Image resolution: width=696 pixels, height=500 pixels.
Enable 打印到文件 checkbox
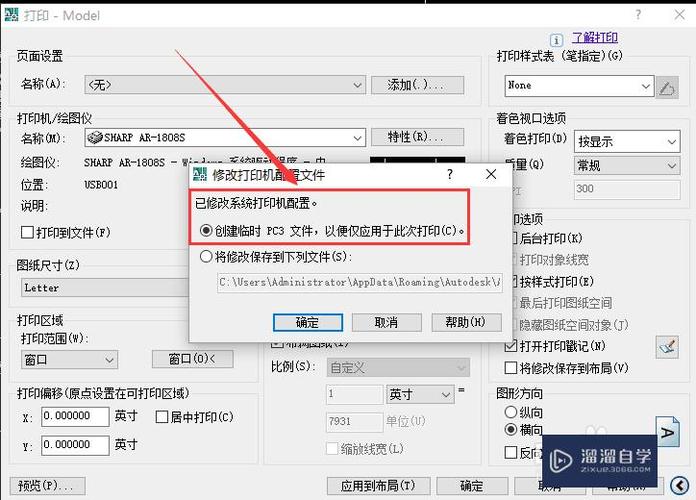click(x=28, y=232)
